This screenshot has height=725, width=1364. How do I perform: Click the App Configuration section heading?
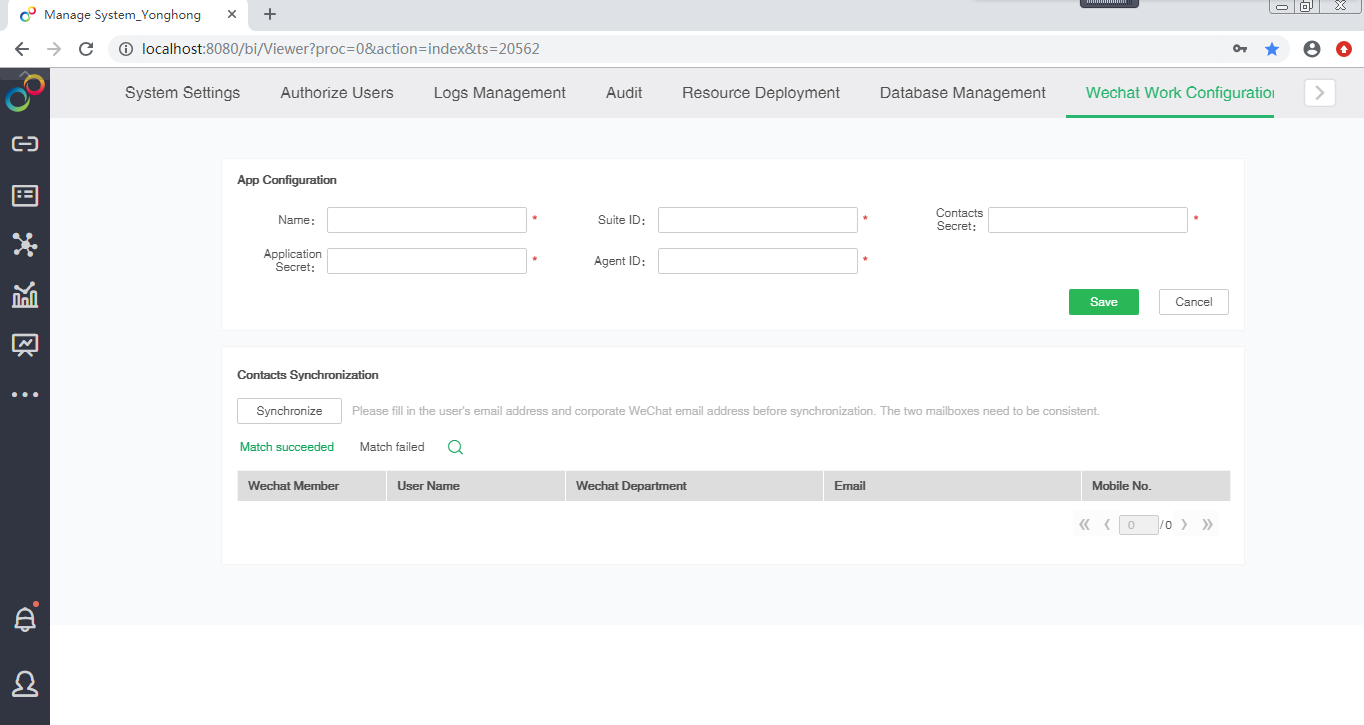(287, 180)
